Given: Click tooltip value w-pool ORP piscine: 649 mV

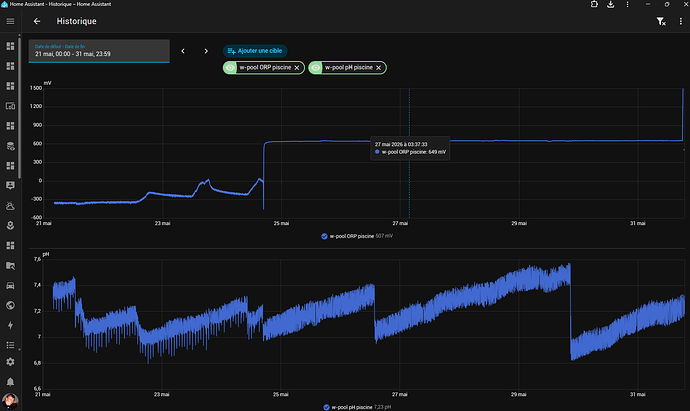Looking at the screenshot, I should coord(414,152).
